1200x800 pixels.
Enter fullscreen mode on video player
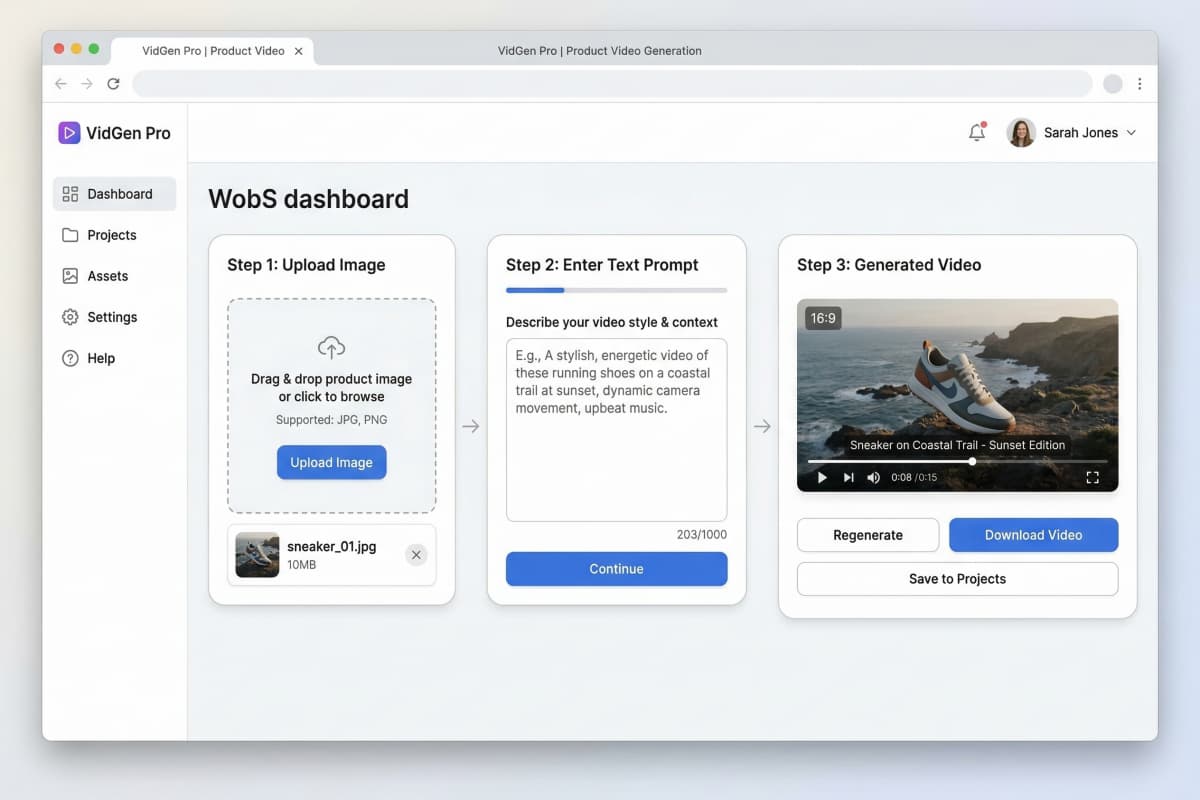point(1092,477)
